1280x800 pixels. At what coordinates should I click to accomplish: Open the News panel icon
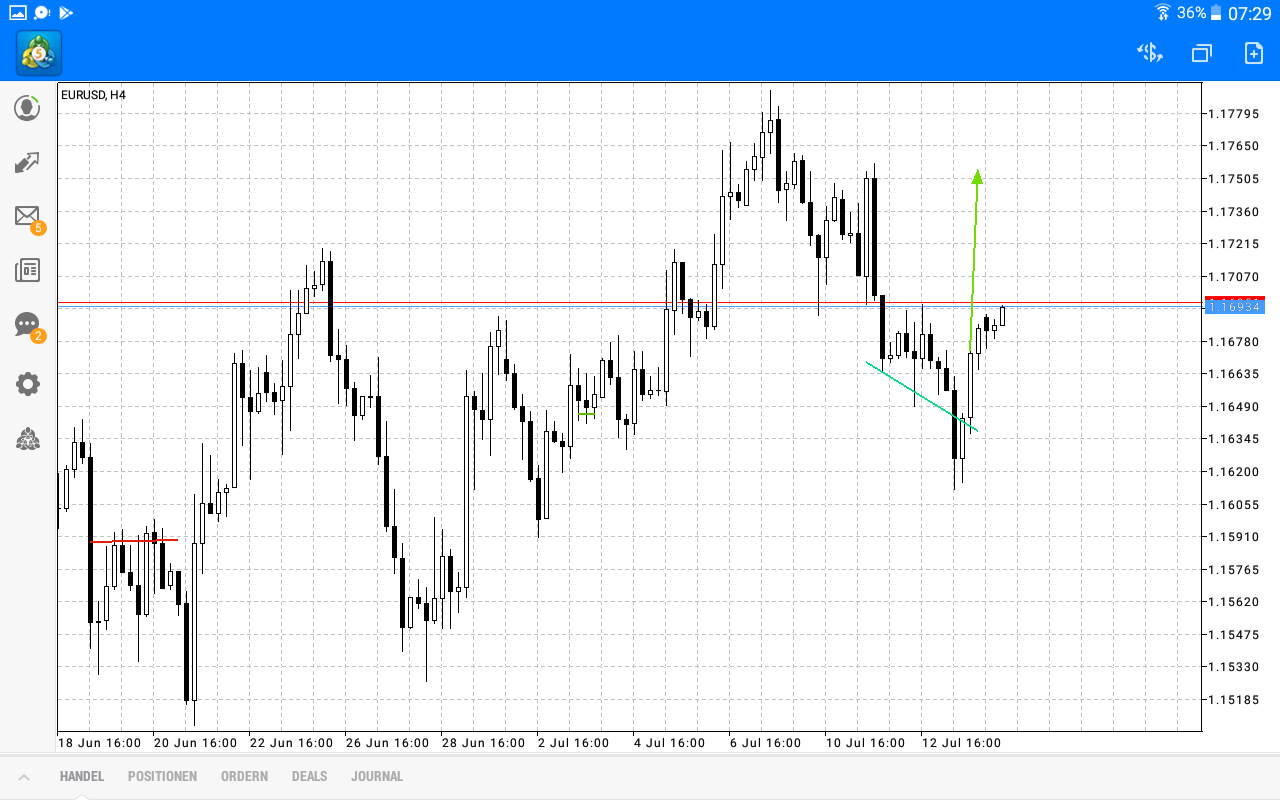(x=27, y=270)
